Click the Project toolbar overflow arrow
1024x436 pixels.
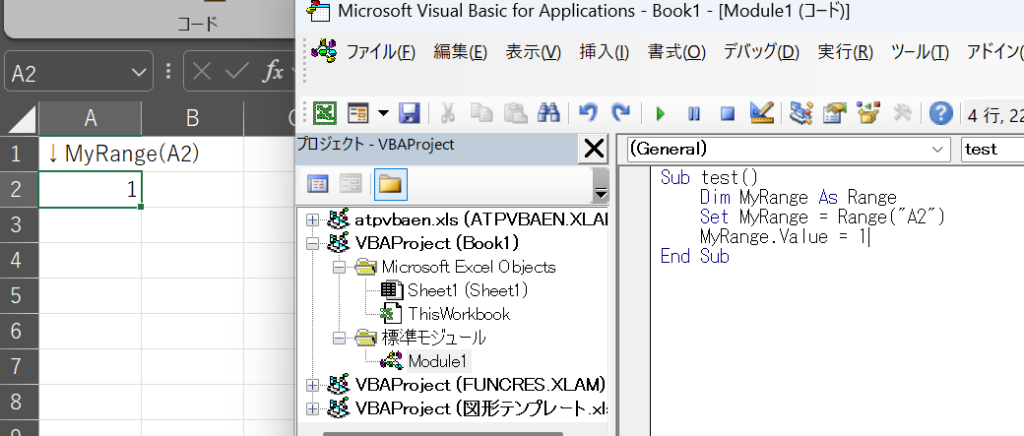pos(600,185)
